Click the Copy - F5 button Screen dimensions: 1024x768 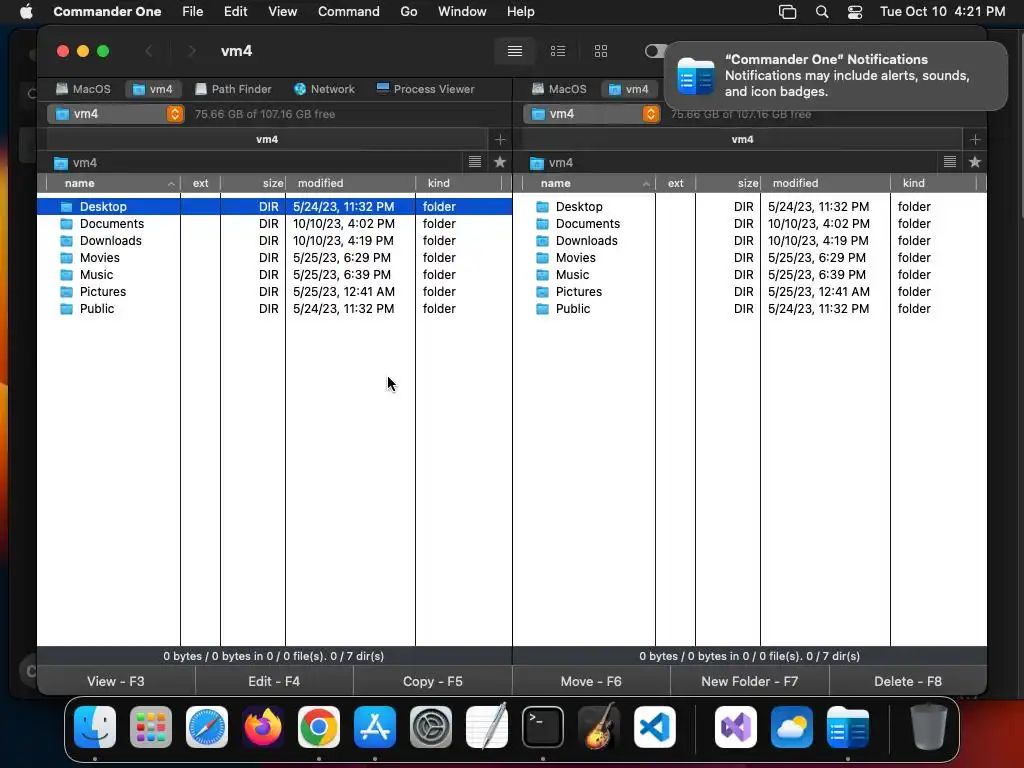432,681
